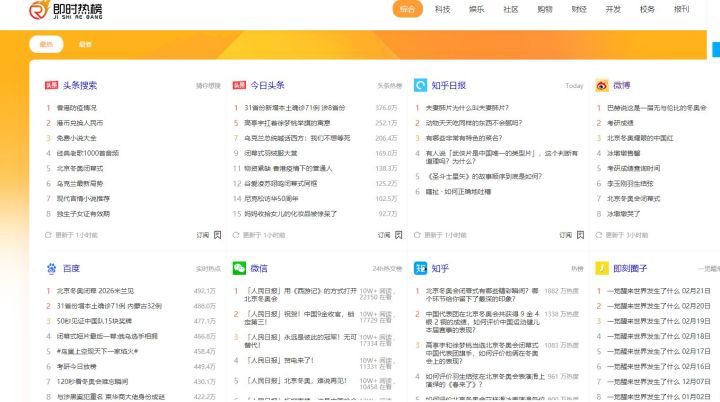Open 知乎 item with 1882 万热度
This screenshot has width=720, height=402.
pos(482,294)
